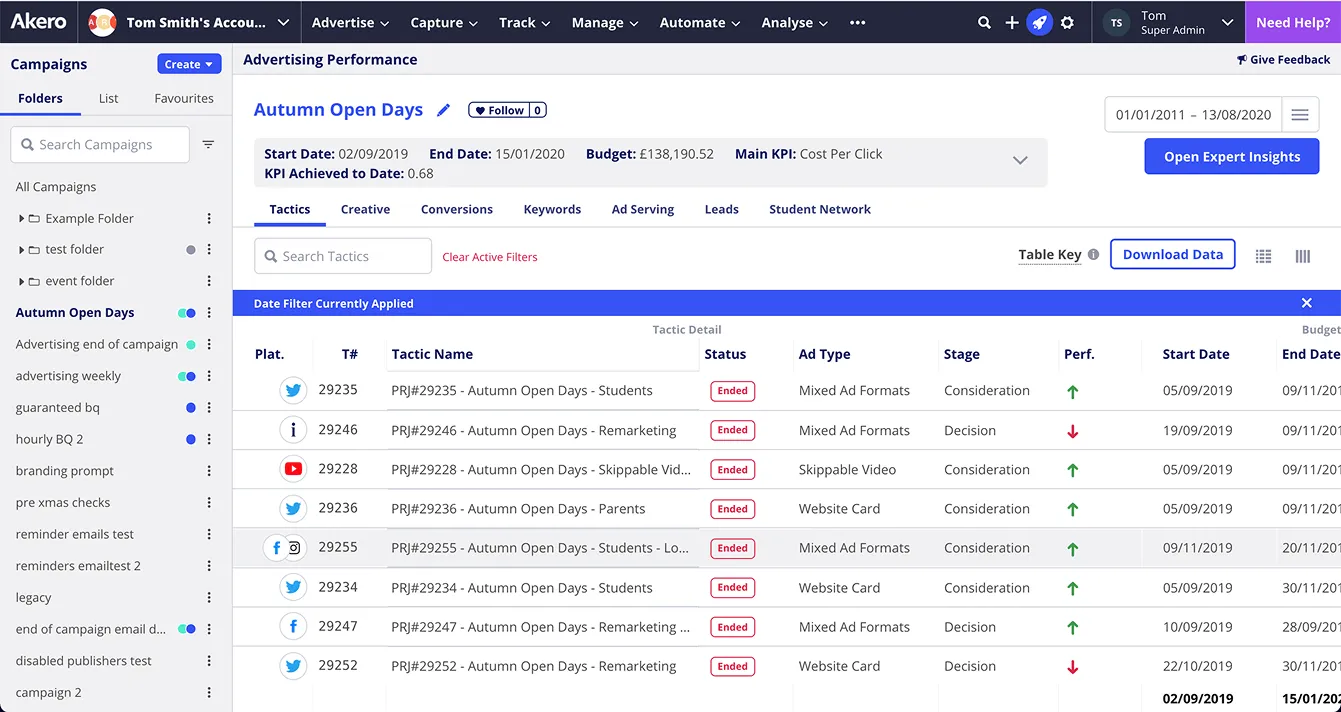Click the search magnifier icon in top bar
This screenshot has height=712, width=1341.
click(x=985, y=22)
